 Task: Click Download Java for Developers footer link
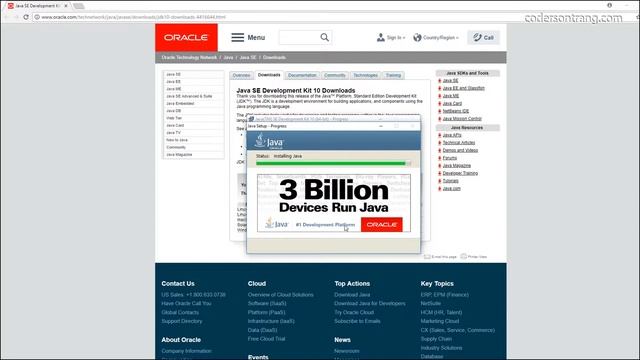(x=370, y=303)
